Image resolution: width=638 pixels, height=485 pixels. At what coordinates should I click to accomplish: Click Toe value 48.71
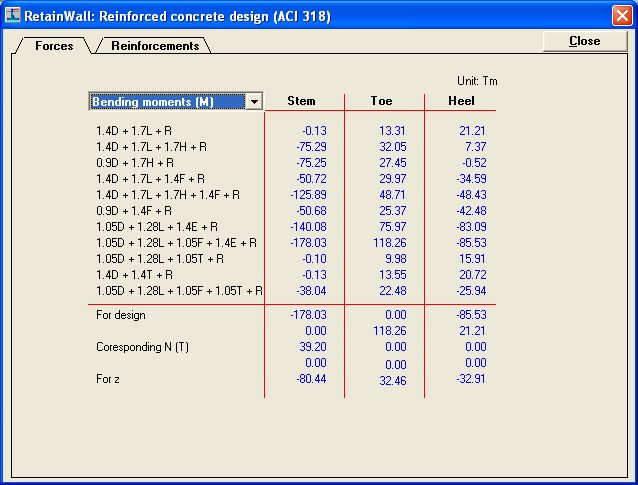(x=393, y=194)
